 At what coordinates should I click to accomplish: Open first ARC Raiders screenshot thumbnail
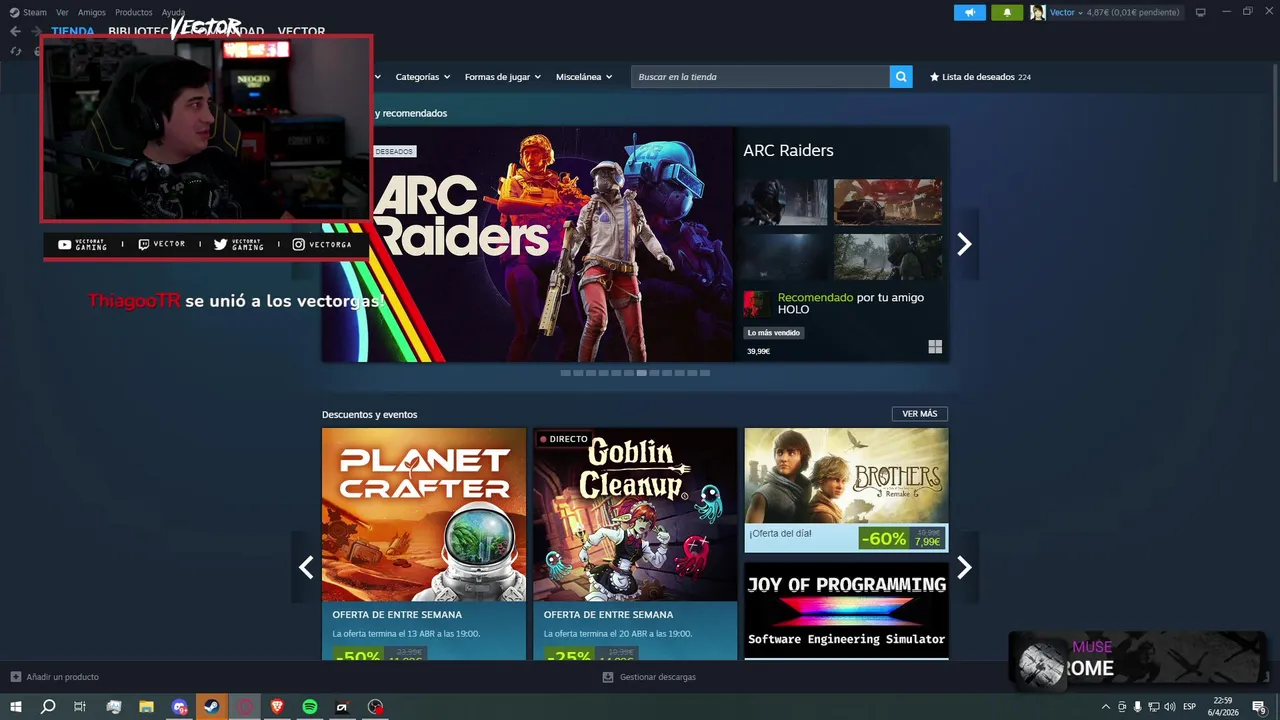[785, 203]
